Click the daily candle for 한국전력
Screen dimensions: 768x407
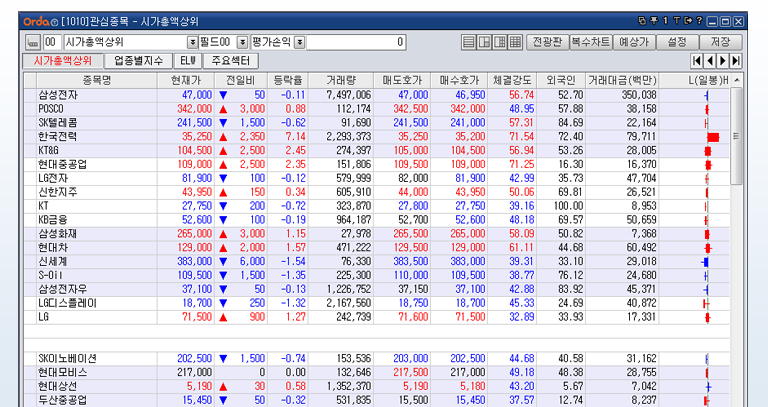(712, 137)
